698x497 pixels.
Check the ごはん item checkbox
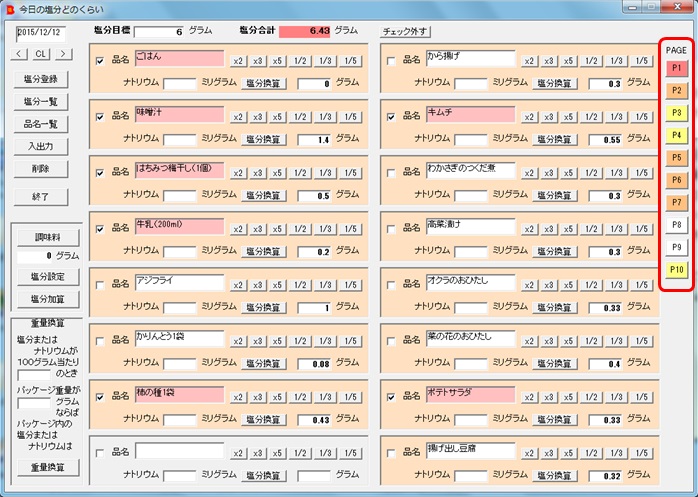click(x=100, y=61)
